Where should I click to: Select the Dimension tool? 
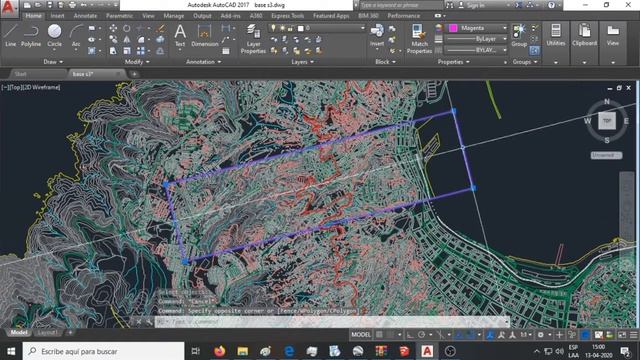[x=204, y=36]
